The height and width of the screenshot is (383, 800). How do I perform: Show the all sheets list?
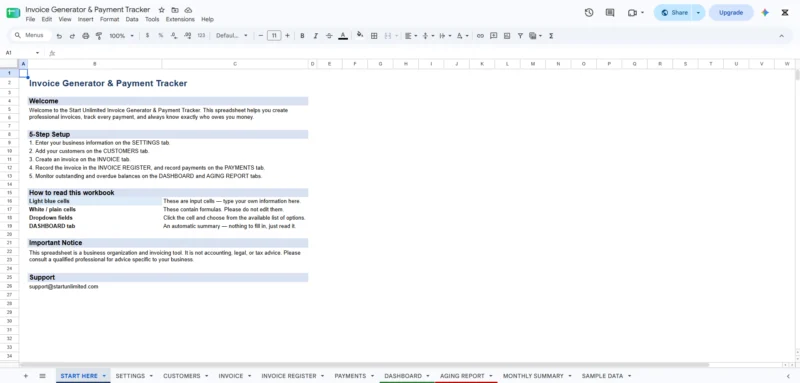click(x=42, y=376)
